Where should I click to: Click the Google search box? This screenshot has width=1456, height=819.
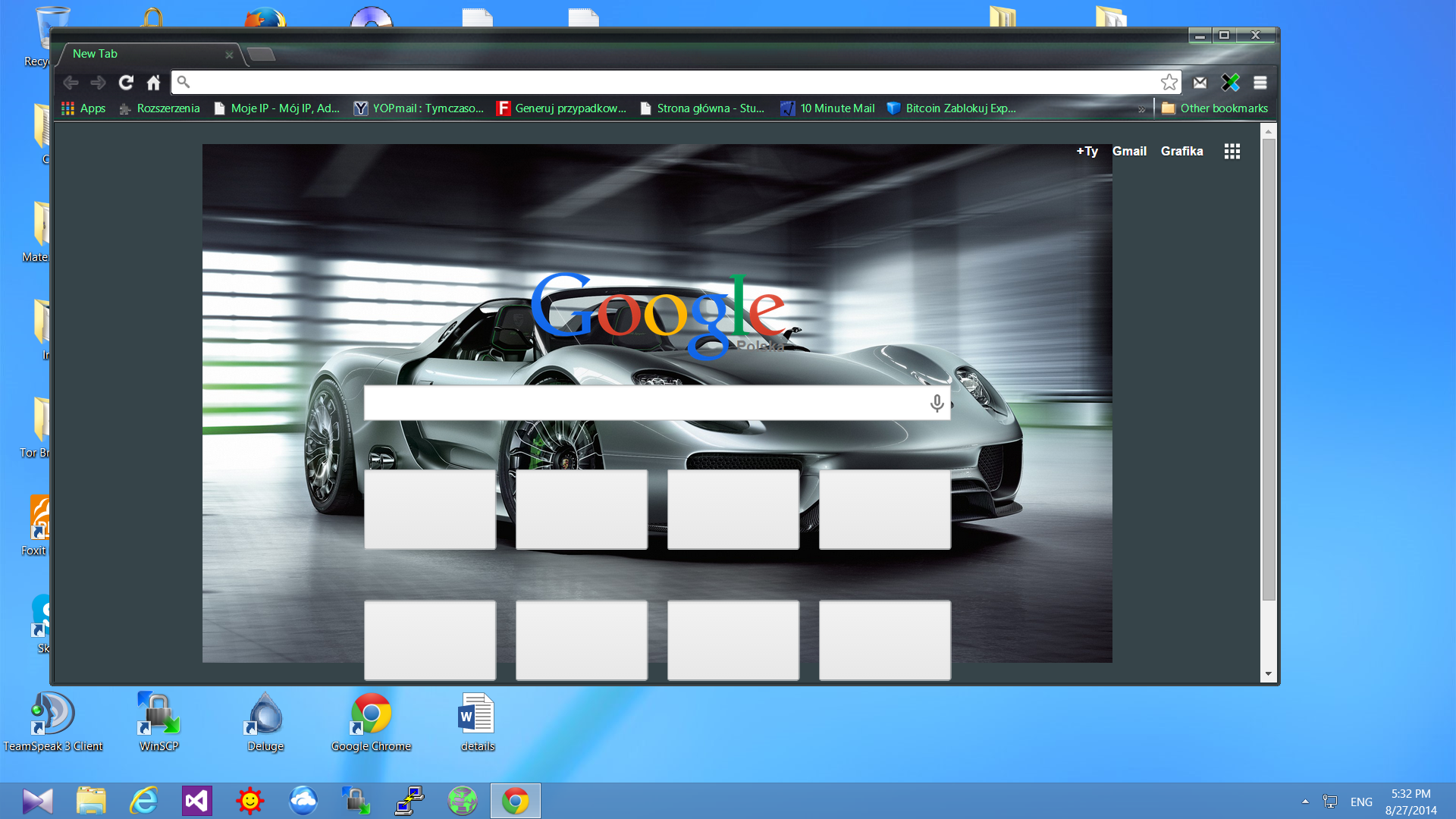pos(657,403)
